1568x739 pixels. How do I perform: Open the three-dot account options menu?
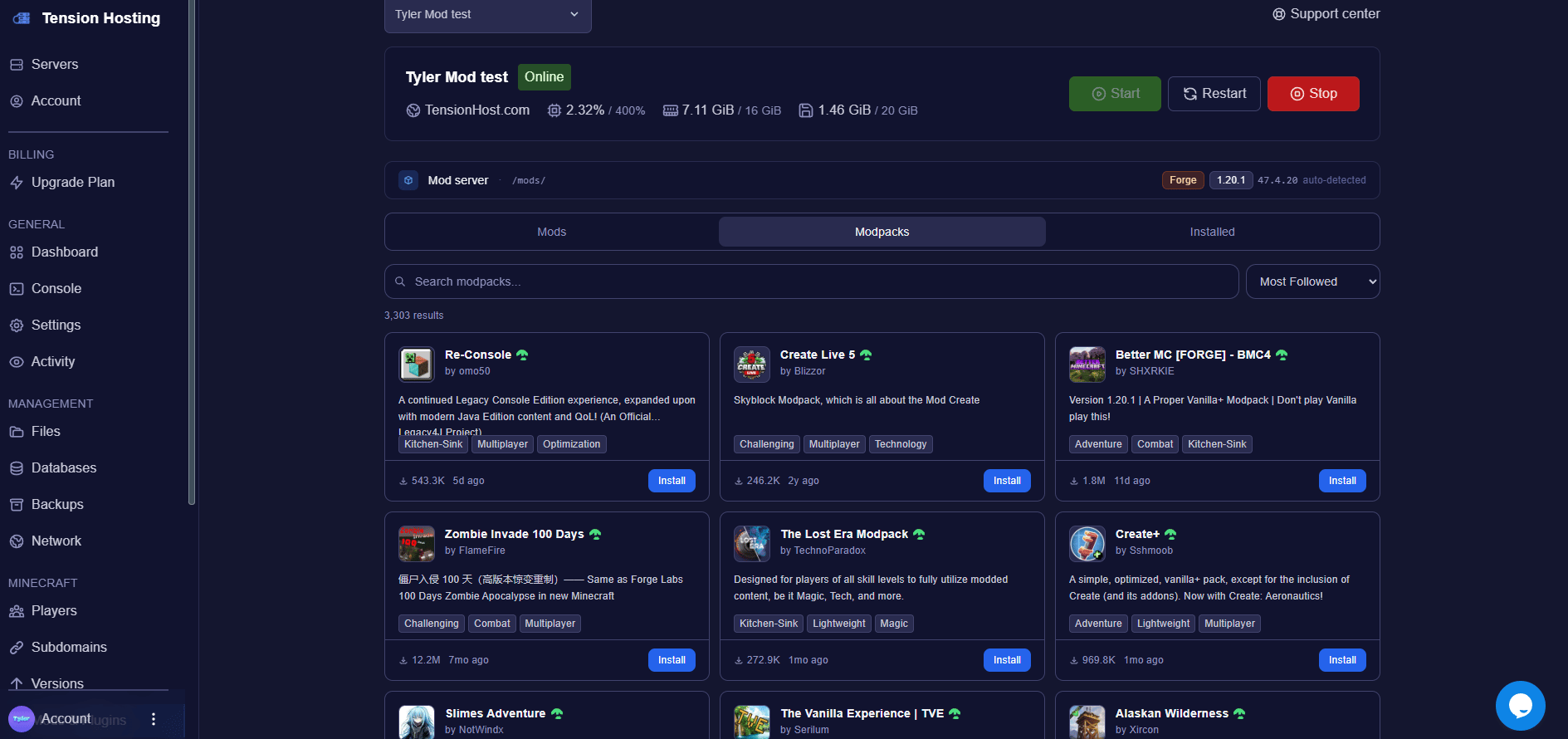tap(154, 719)
